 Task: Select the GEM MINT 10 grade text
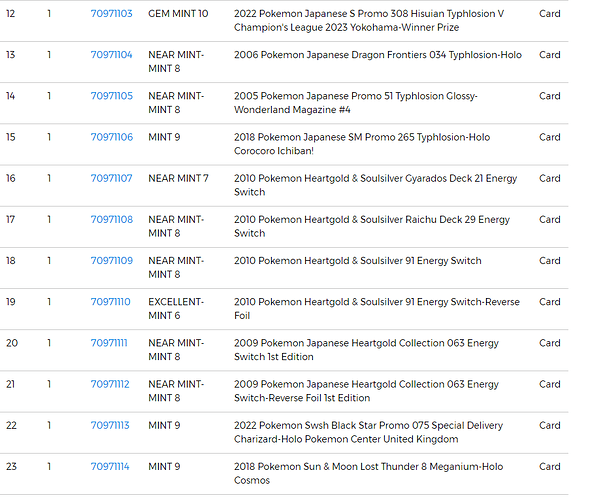pos(178,14)
